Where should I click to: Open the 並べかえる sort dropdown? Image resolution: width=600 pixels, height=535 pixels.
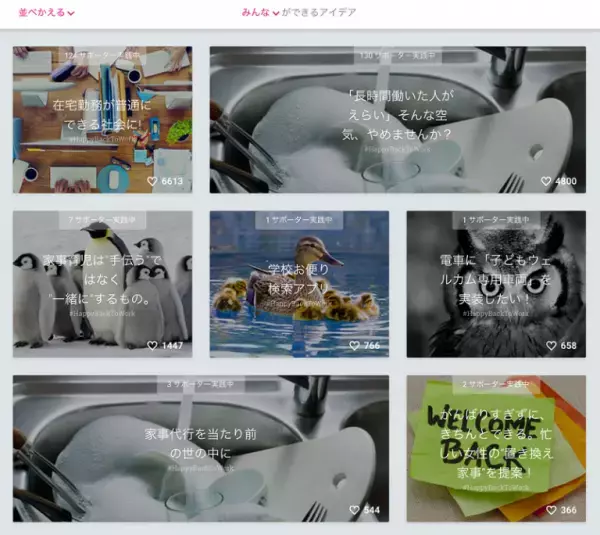46,13
